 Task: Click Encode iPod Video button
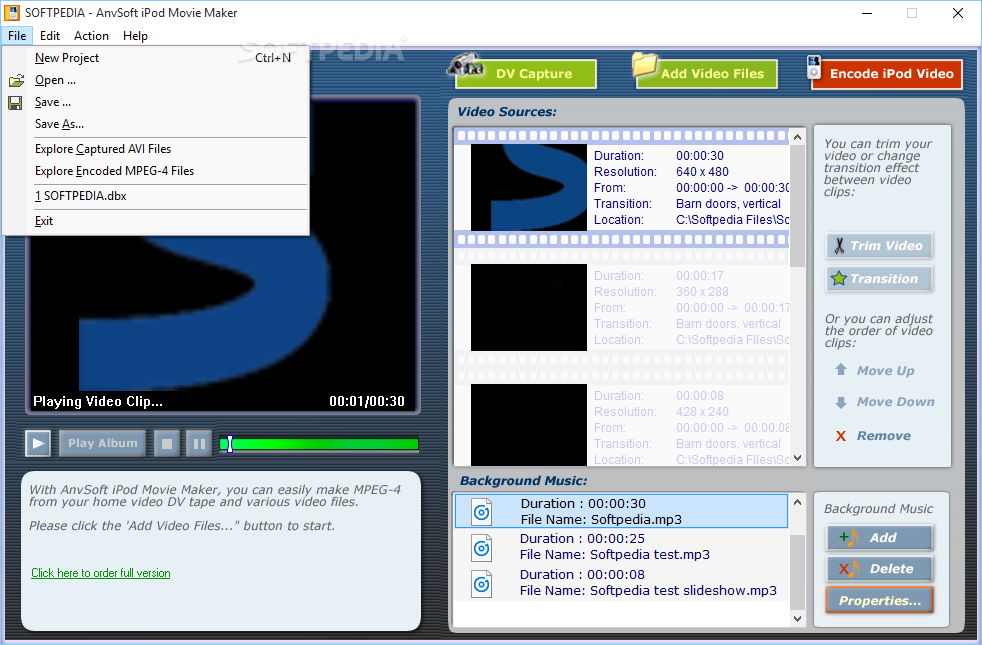tap(886, 74)
